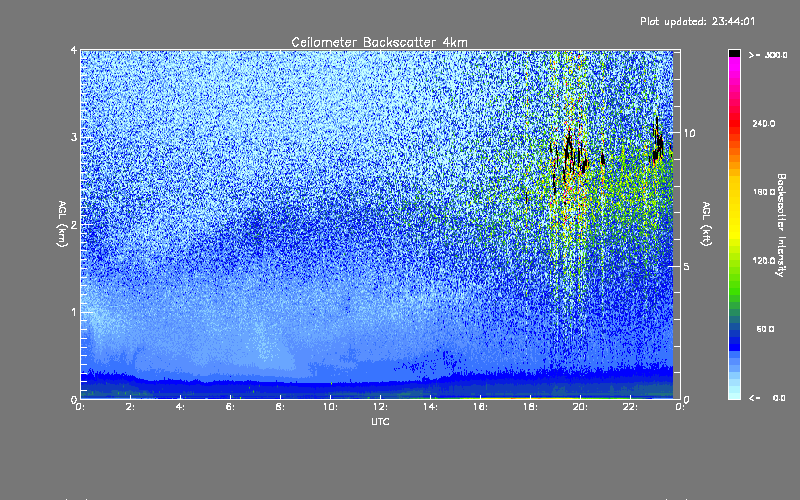Click the '16:' hour tick on the UTC axis
Image resolution: width=800 pixels, height=500 pixels.
tap(480, 407)
